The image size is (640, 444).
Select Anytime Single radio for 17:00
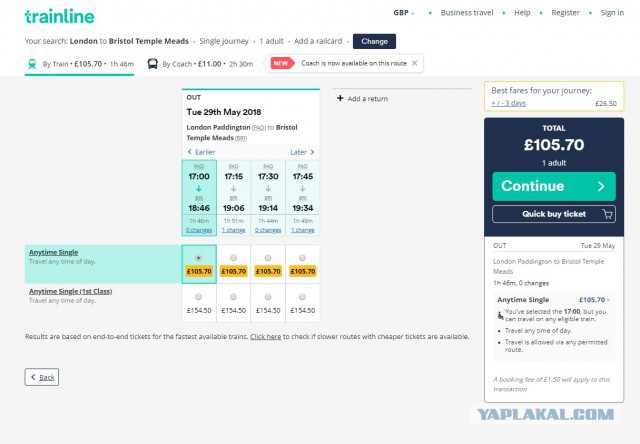click(198, 258)
